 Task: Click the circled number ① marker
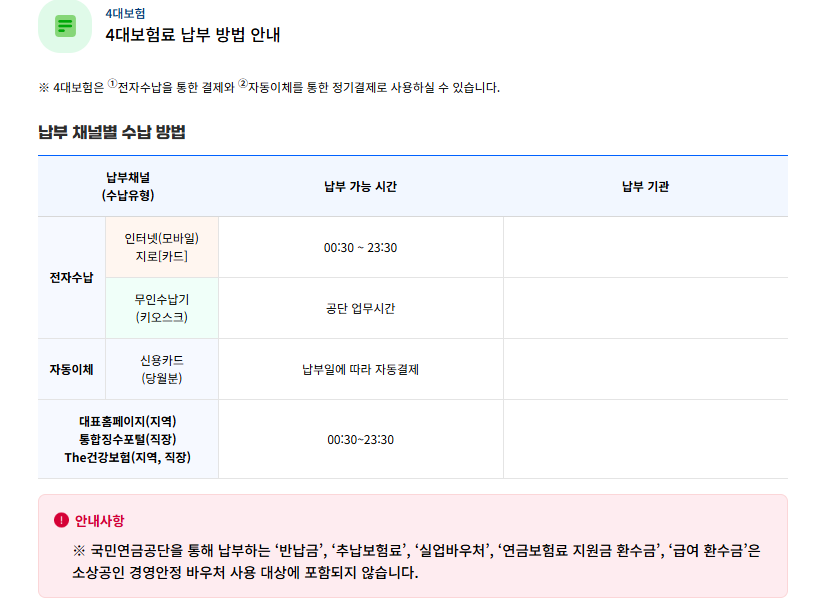[x=112, y=84]
